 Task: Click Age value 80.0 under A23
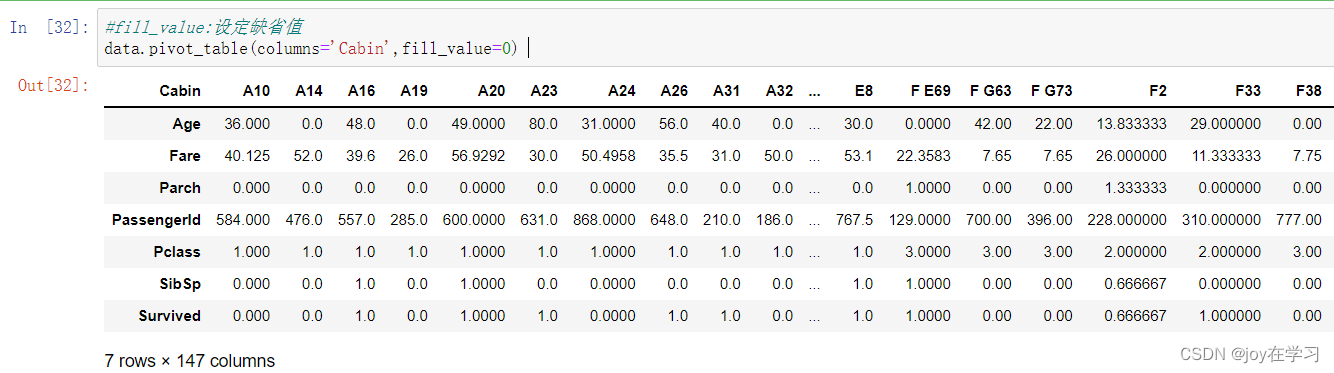tap(544, 124)
